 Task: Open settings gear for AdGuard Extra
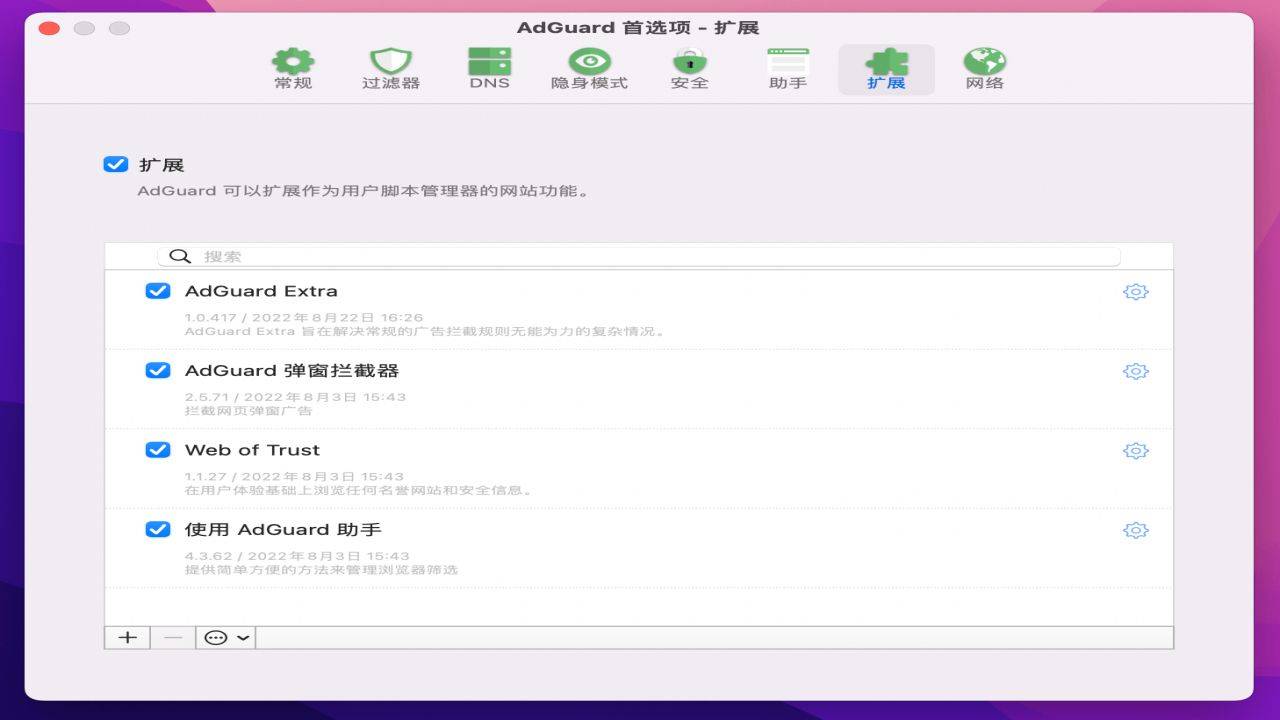click(1136, 291)
